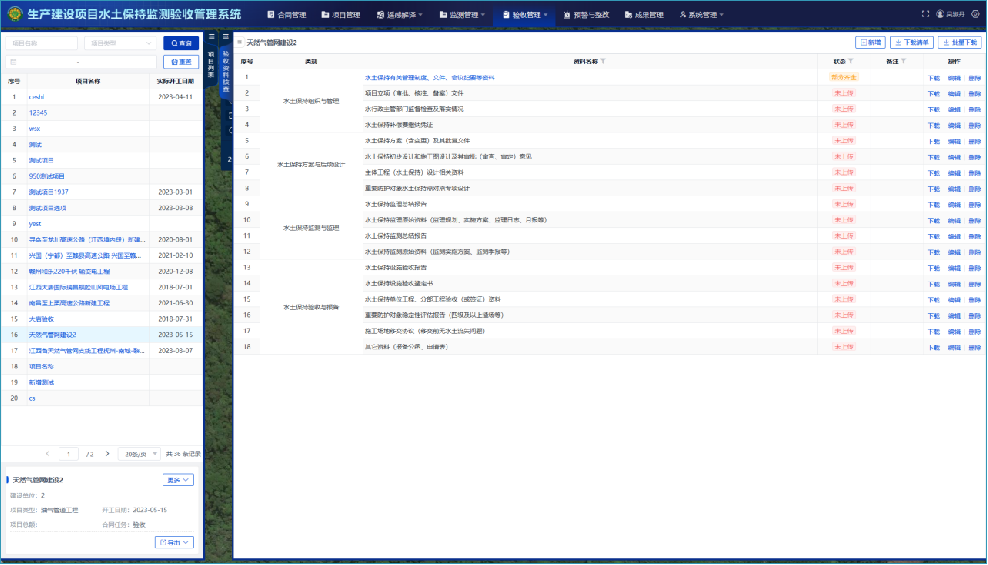The height and width of the screenshot is (565, 988).
Task: Click the 查询 search button
Action: [x=181, y=44]
